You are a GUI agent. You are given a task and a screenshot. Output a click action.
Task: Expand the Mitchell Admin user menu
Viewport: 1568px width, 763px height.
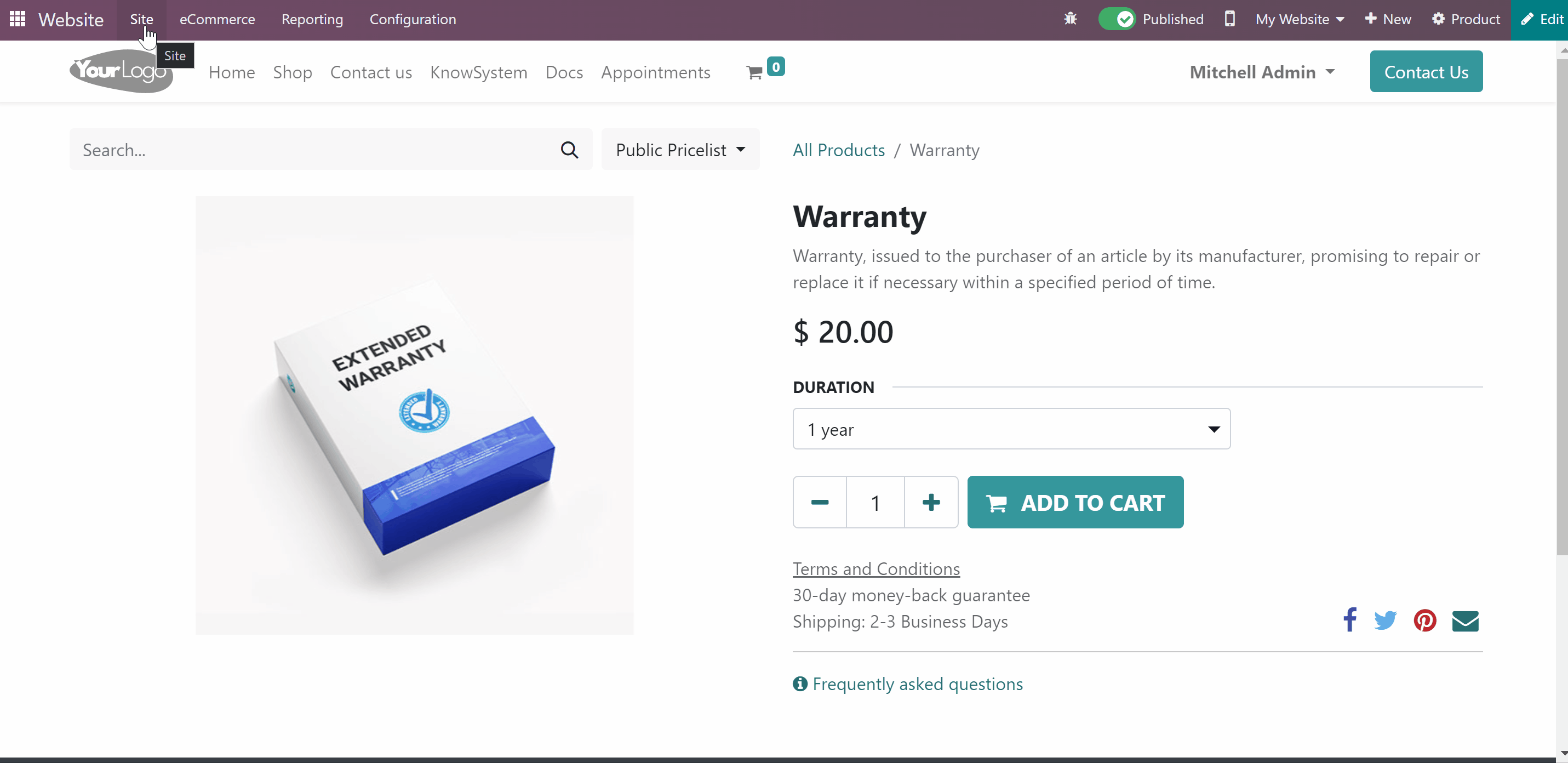click(1262, 72)
